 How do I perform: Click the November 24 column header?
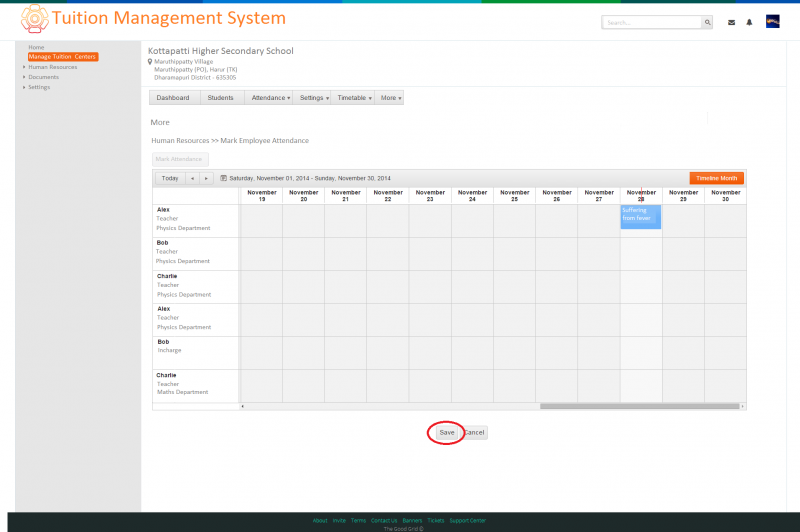coord(472,196)
